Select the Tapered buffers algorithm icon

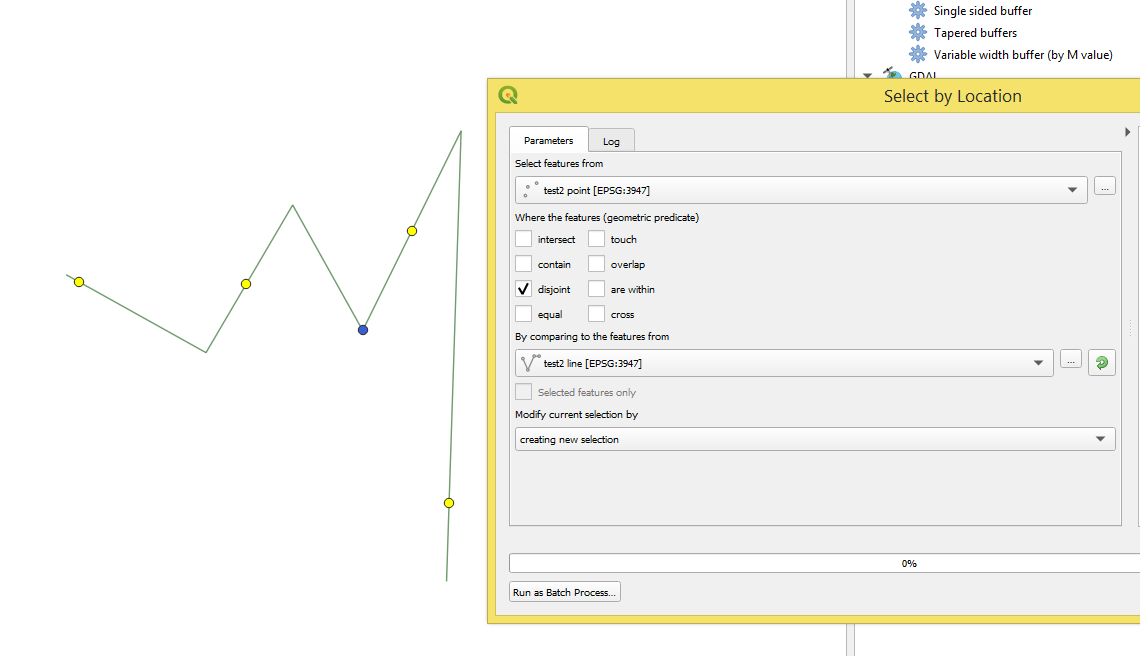click(917, 32)
